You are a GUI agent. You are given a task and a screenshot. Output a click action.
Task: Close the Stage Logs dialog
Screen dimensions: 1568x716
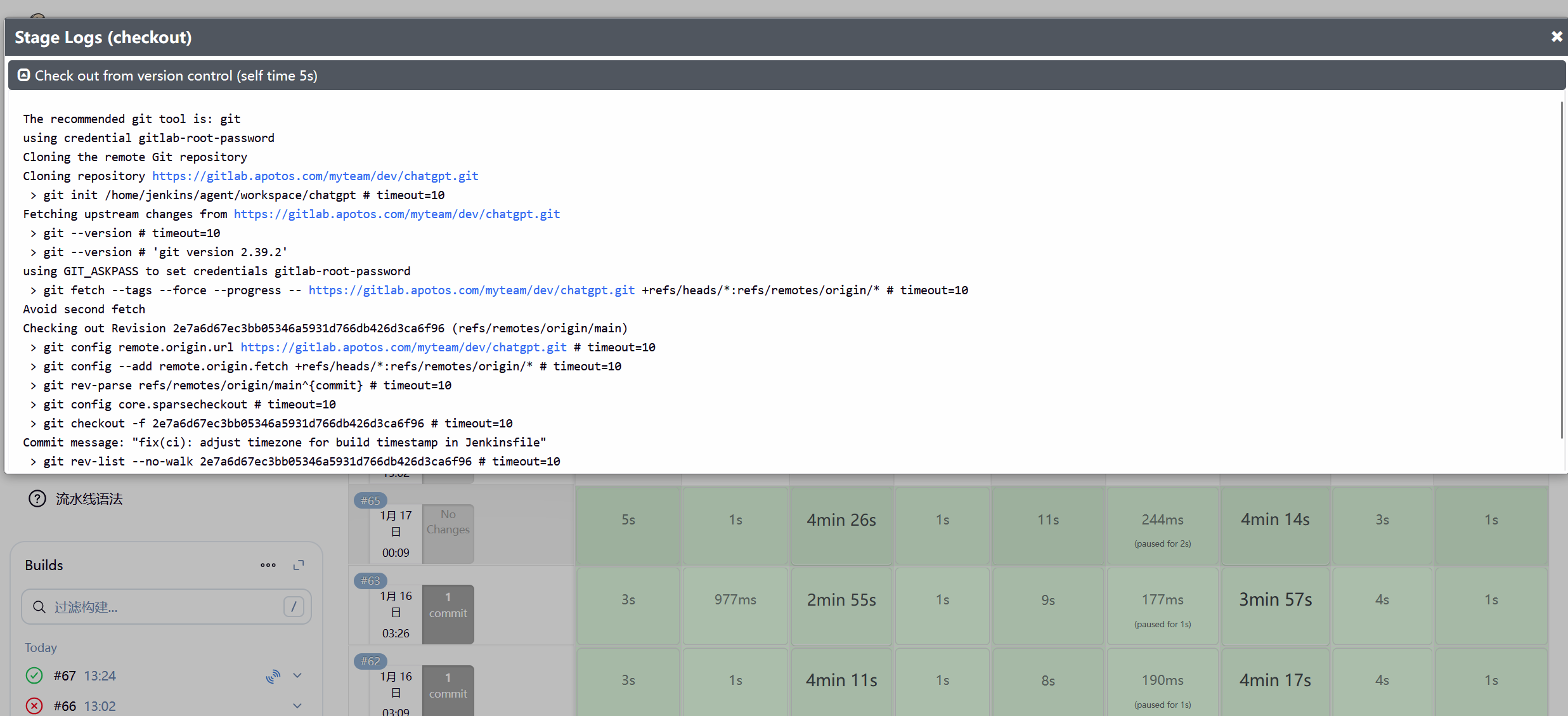pos(1556,37)
